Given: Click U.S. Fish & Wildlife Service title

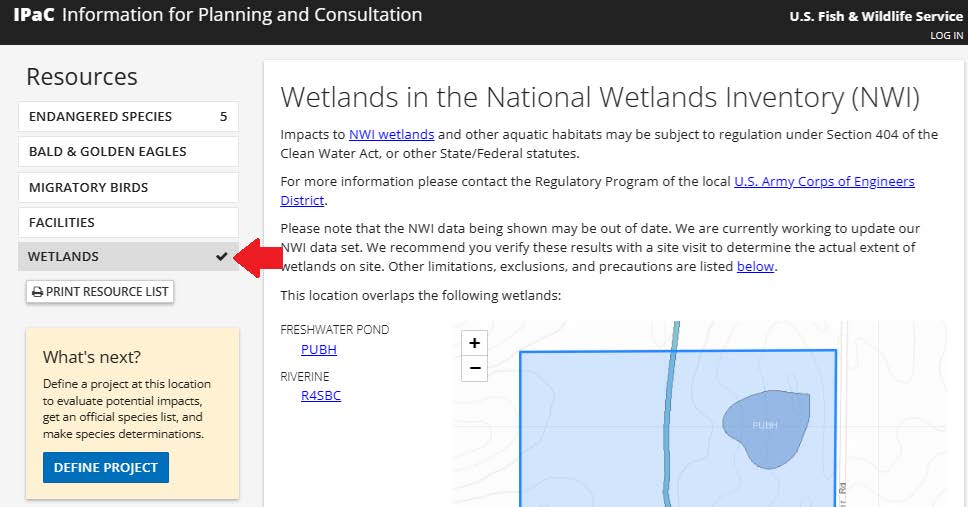Looking at the screenshot, I should point(876,16).
